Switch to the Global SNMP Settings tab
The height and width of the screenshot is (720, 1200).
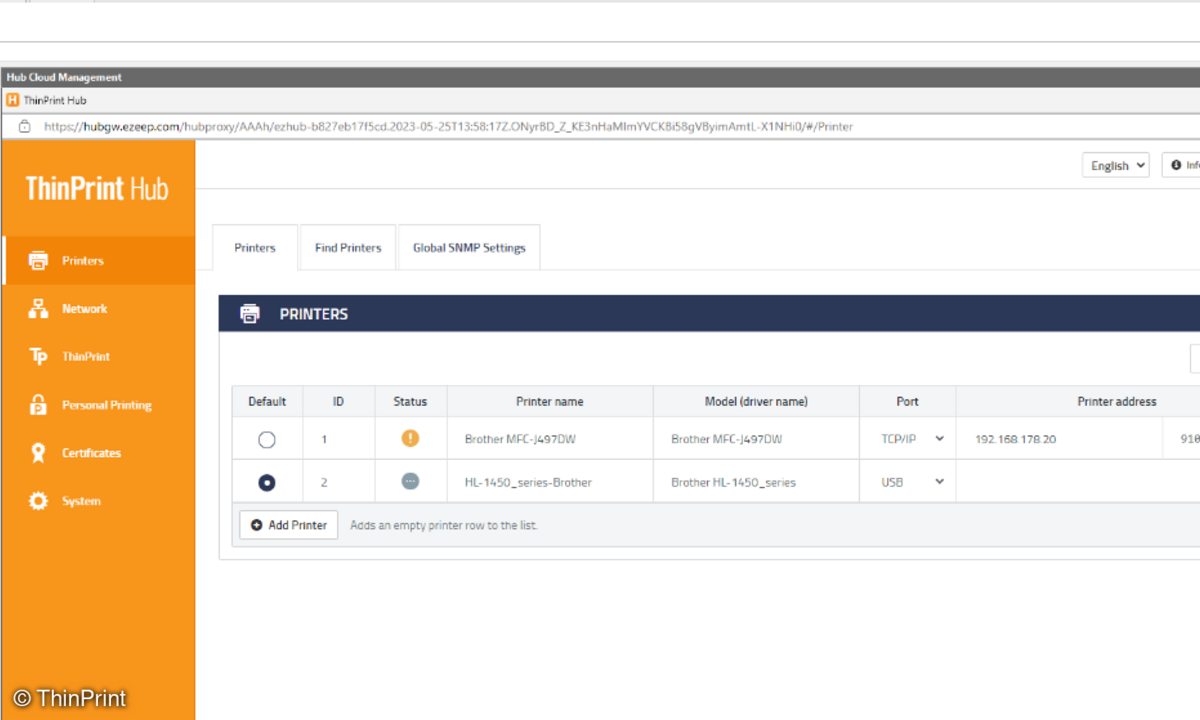click(x=469, y=248)
